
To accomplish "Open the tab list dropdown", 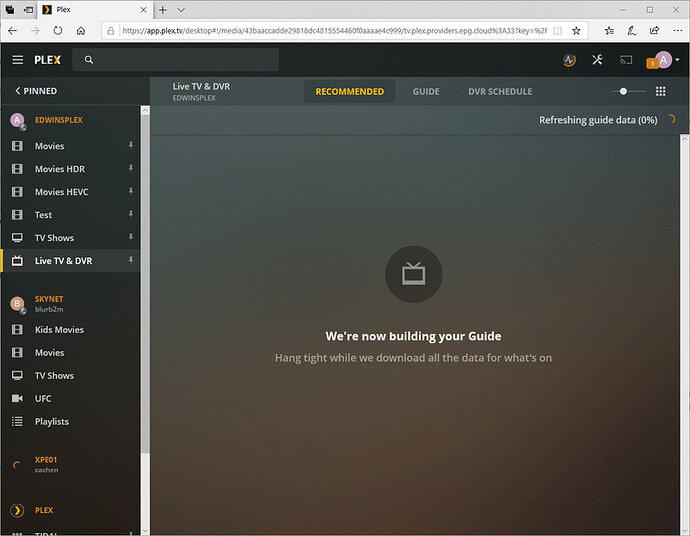I will pos(181,10).
